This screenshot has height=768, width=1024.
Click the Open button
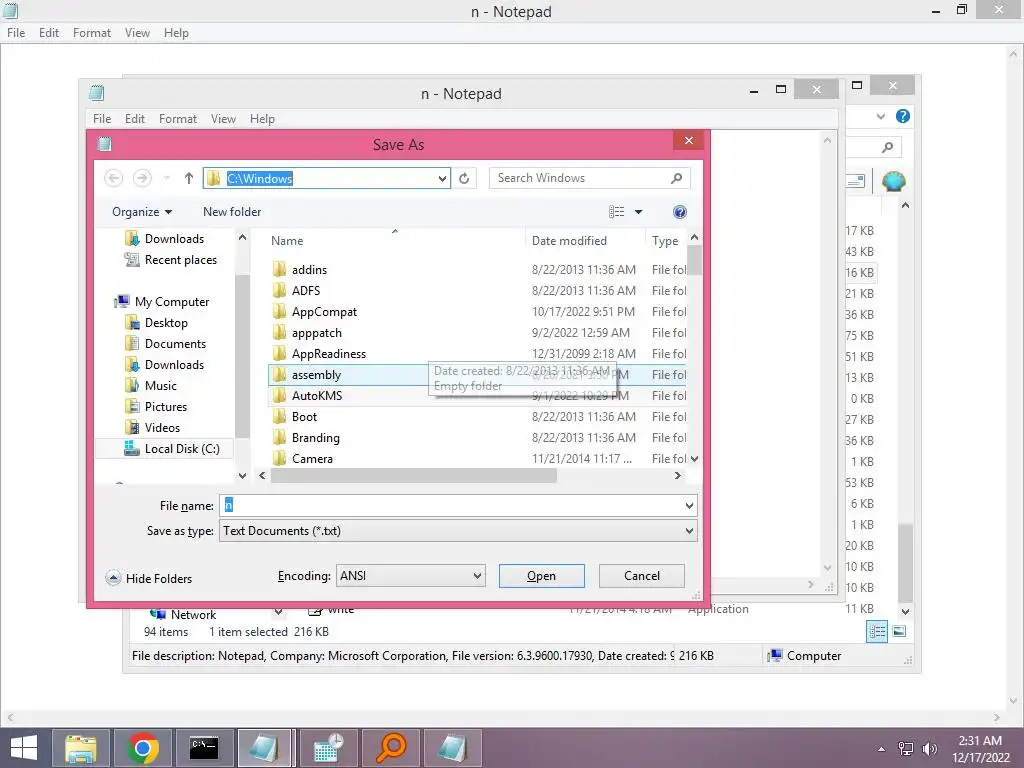pos(541,576)
